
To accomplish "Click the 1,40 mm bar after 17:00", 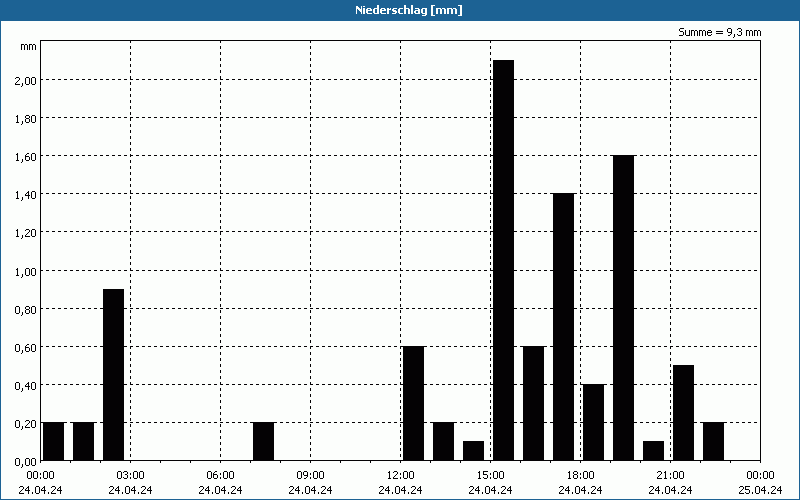I will 564,327.
